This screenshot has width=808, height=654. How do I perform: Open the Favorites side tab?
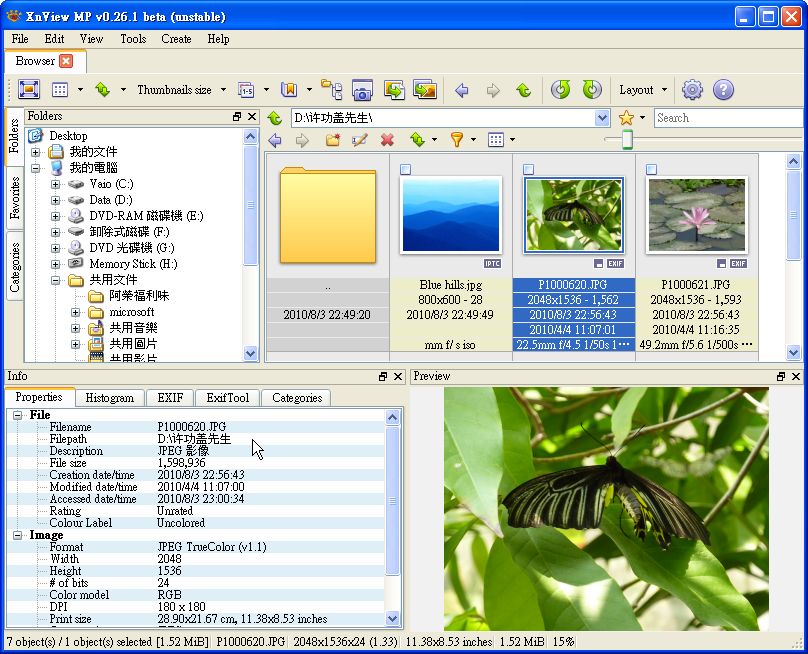pyautogui.click(x=14, y=198)
